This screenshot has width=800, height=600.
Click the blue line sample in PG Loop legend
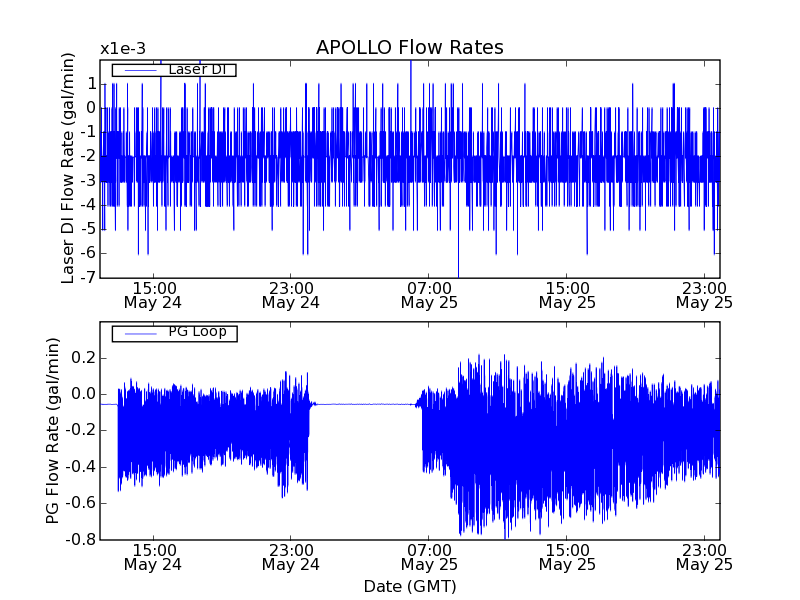(x=138, y=333)
